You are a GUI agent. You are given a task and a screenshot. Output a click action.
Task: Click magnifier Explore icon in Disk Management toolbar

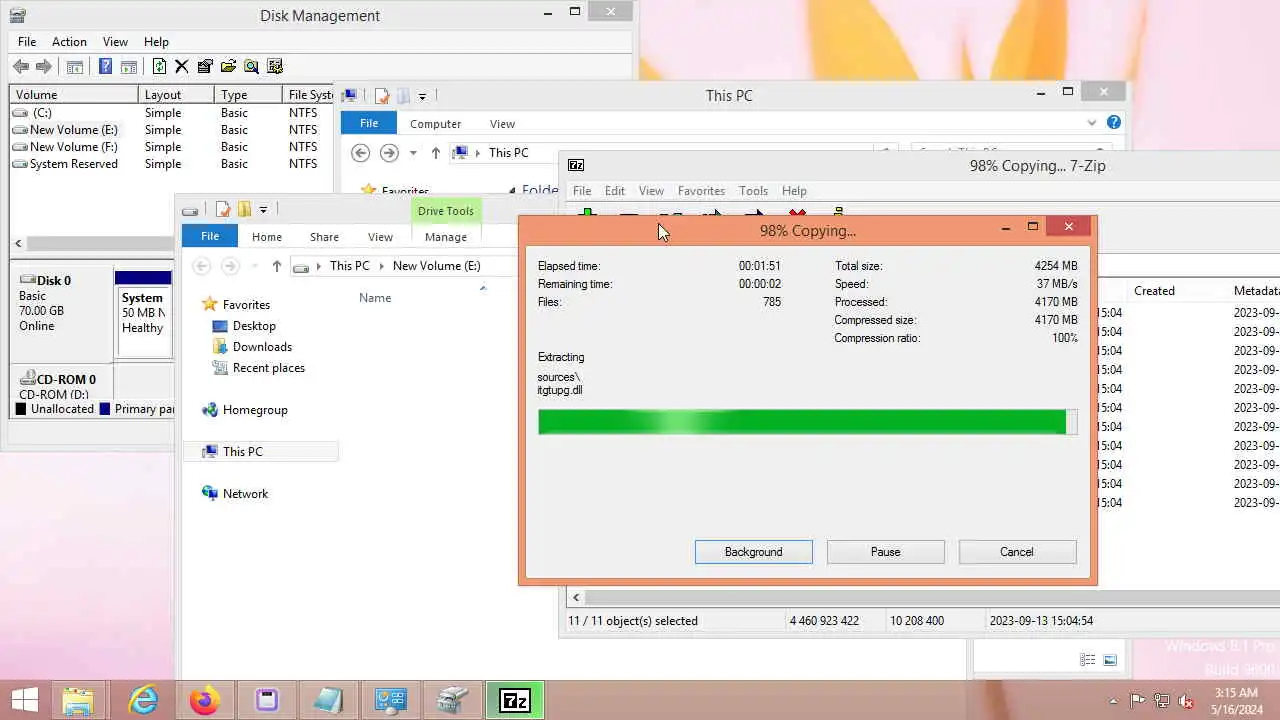click(251, 67)
